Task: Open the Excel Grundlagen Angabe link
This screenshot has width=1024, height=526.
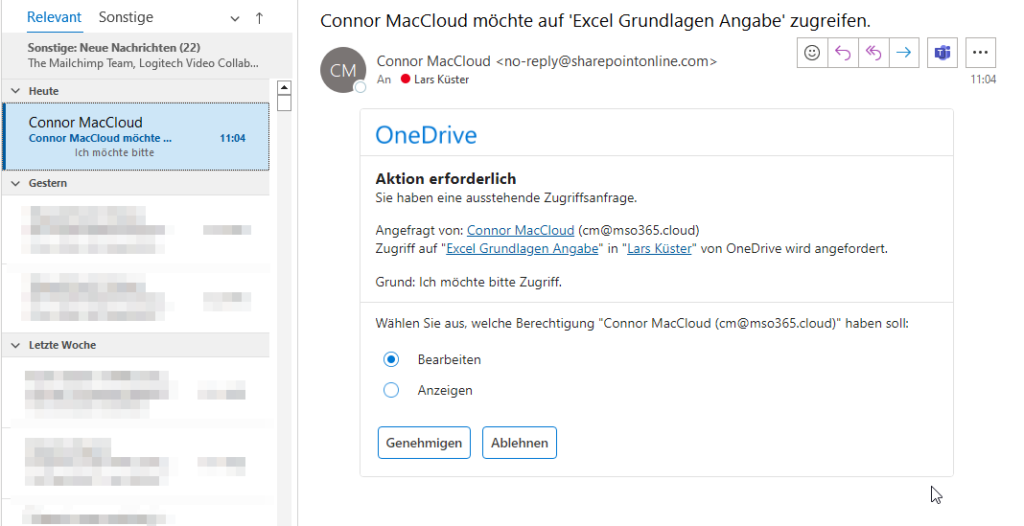Action: (522, 248)
